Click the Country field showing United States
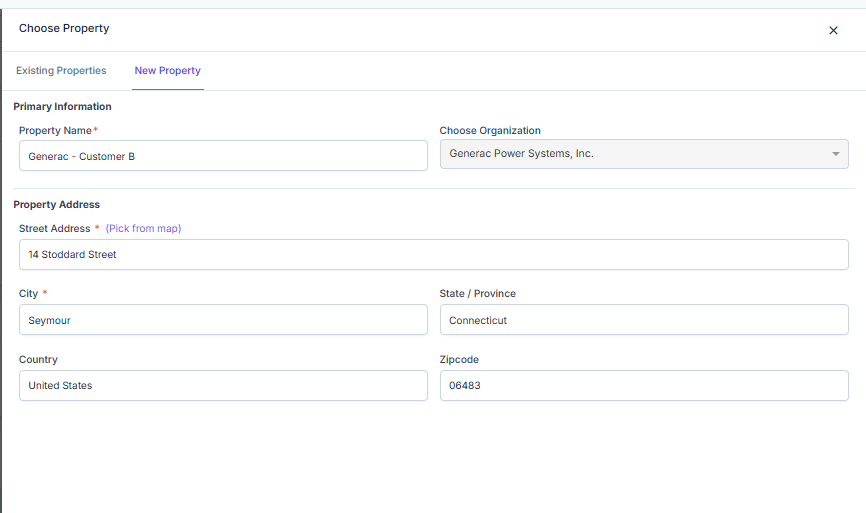The image size is (866, 513). [223, 386]
